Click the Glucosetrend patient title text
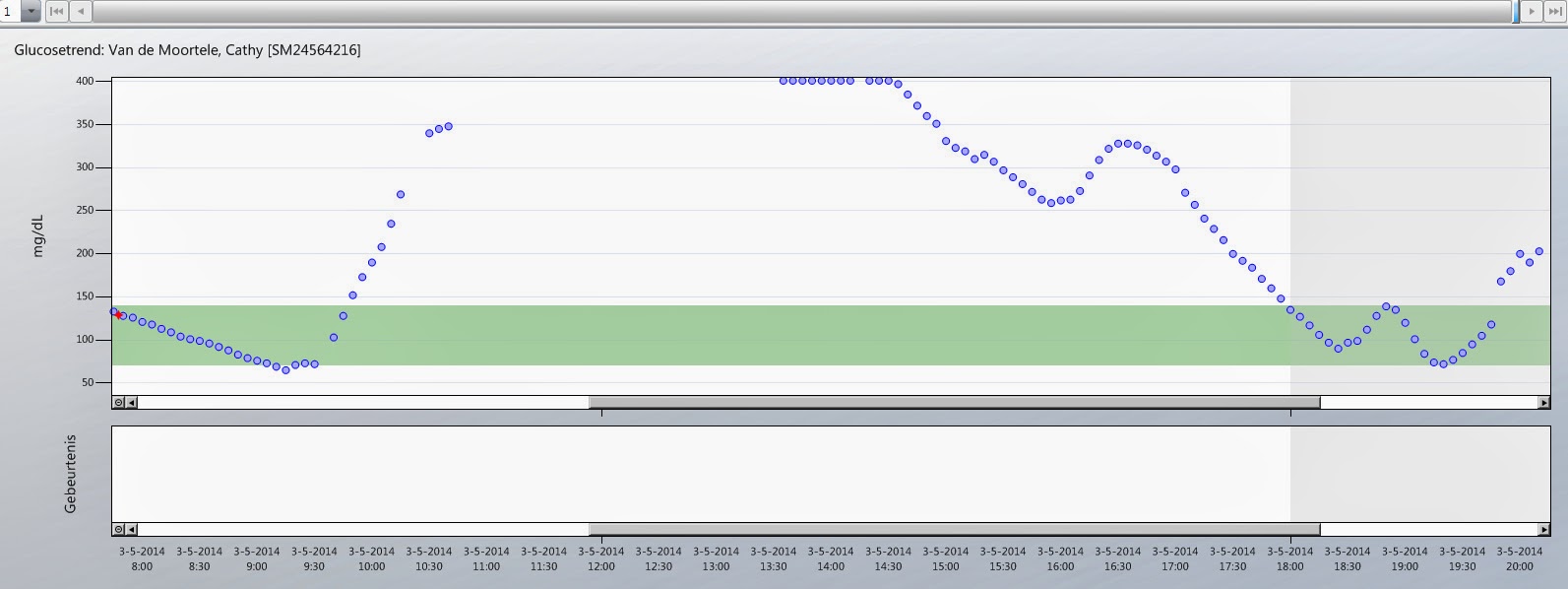This screenshot has height=589, width=1568. [x=187, y=50]
